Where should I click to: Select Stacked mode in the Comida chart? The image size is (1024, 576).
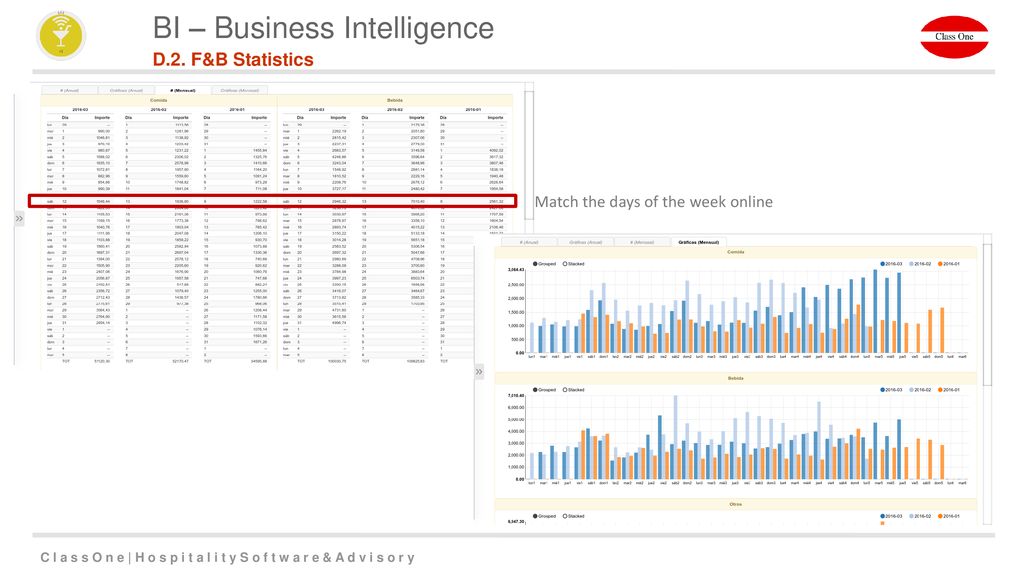pos(573,264)
